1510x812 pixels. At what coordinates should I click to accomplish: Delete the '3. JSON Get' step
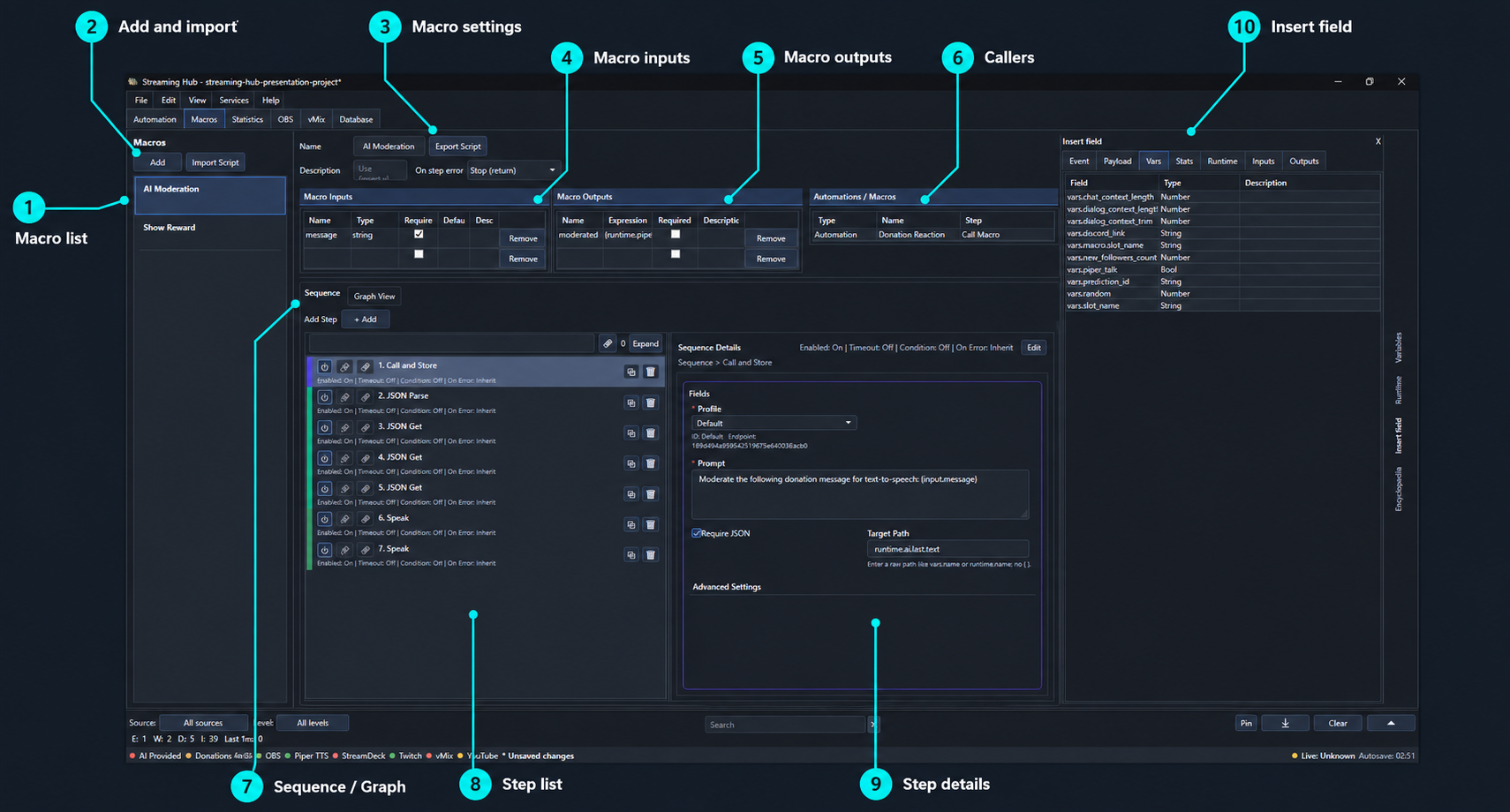click(x=651, y=433)
